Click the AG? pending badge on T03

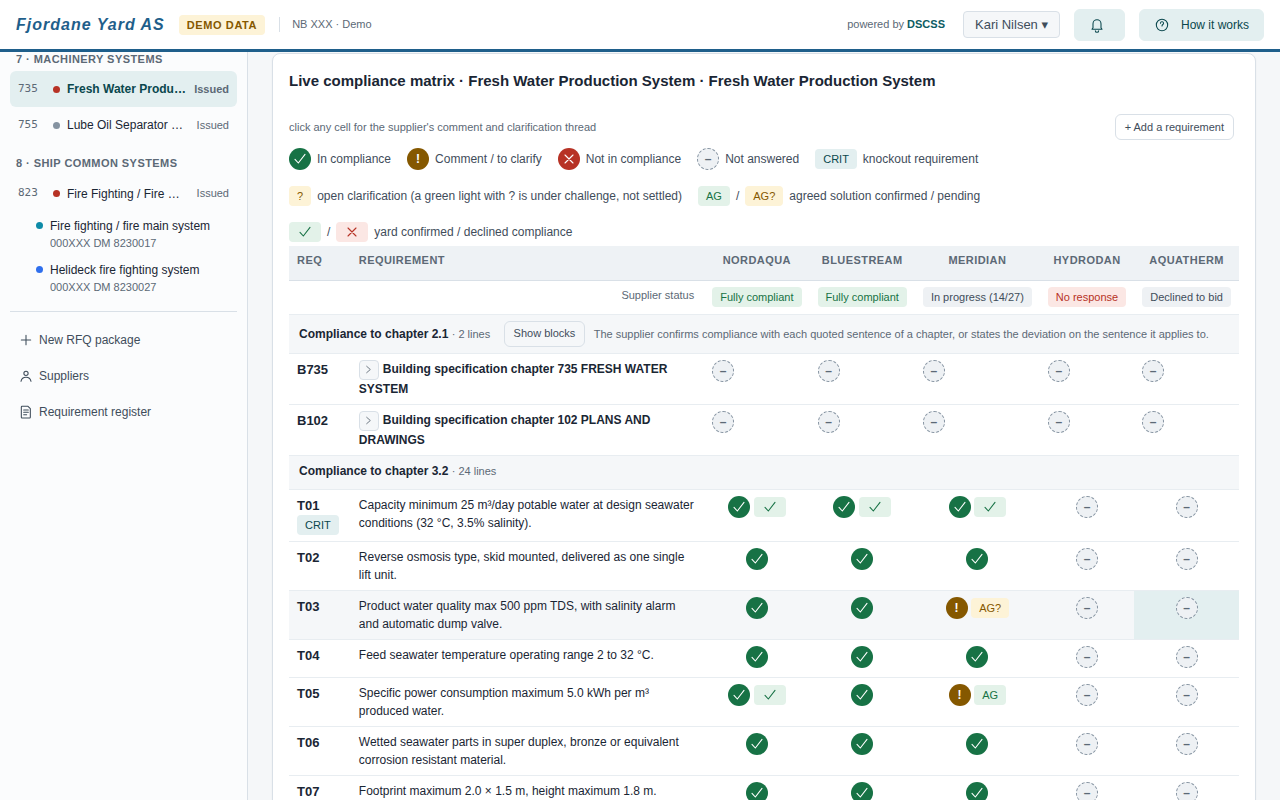click(x=990, y=608)
